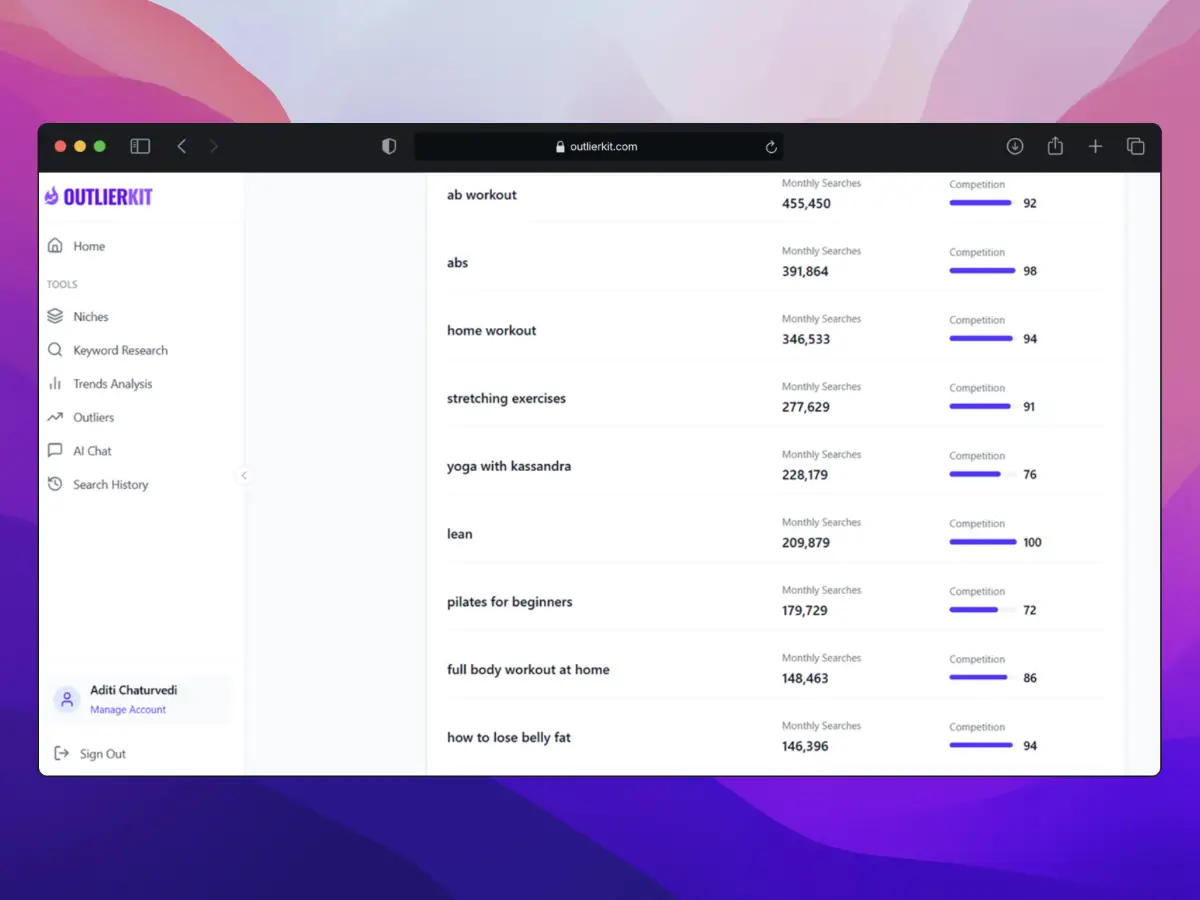
Task: Click the Niches layers icon
Action: point(55,316)
